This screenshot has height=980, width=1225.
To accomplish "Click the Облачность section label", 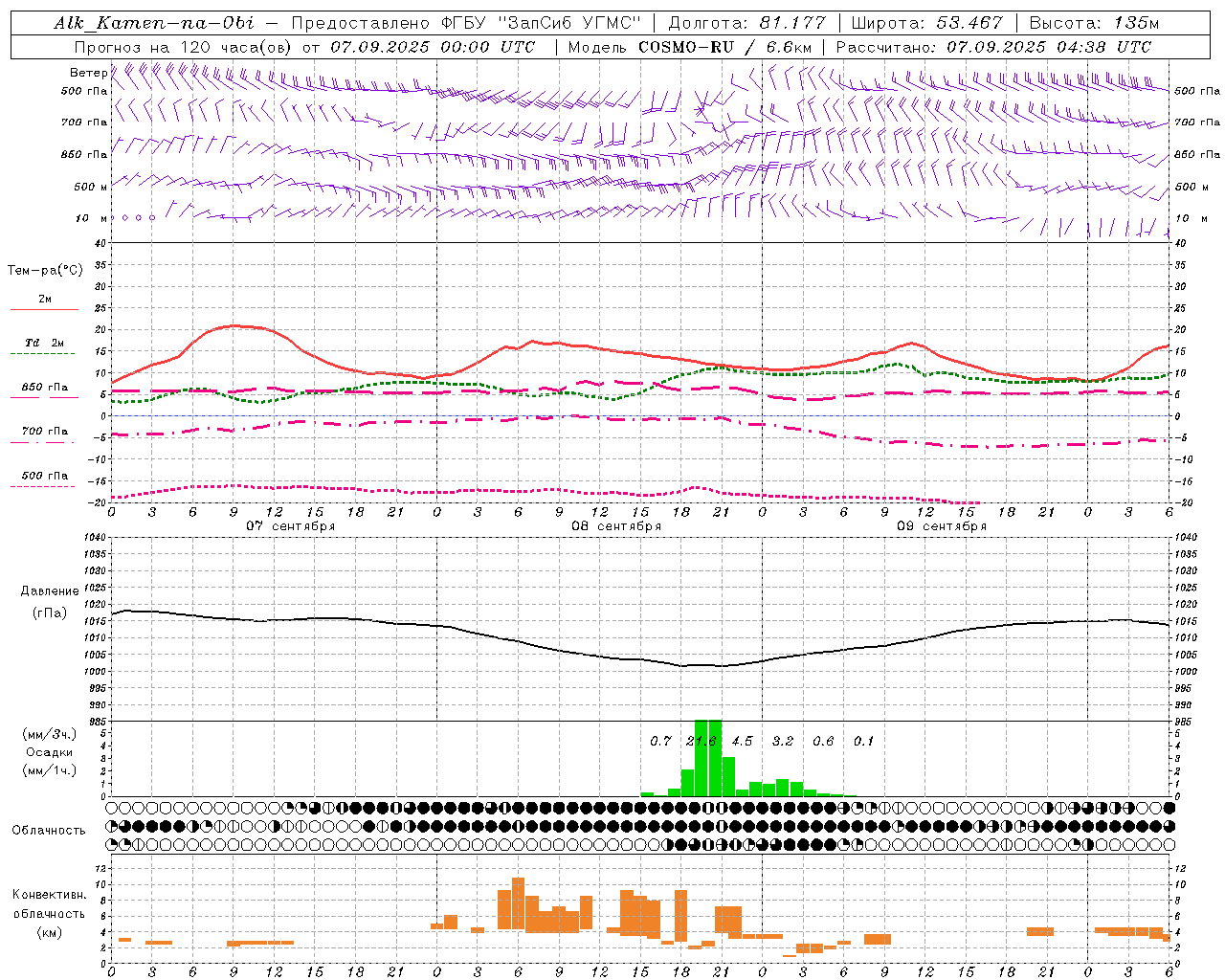I will (49, 831).
